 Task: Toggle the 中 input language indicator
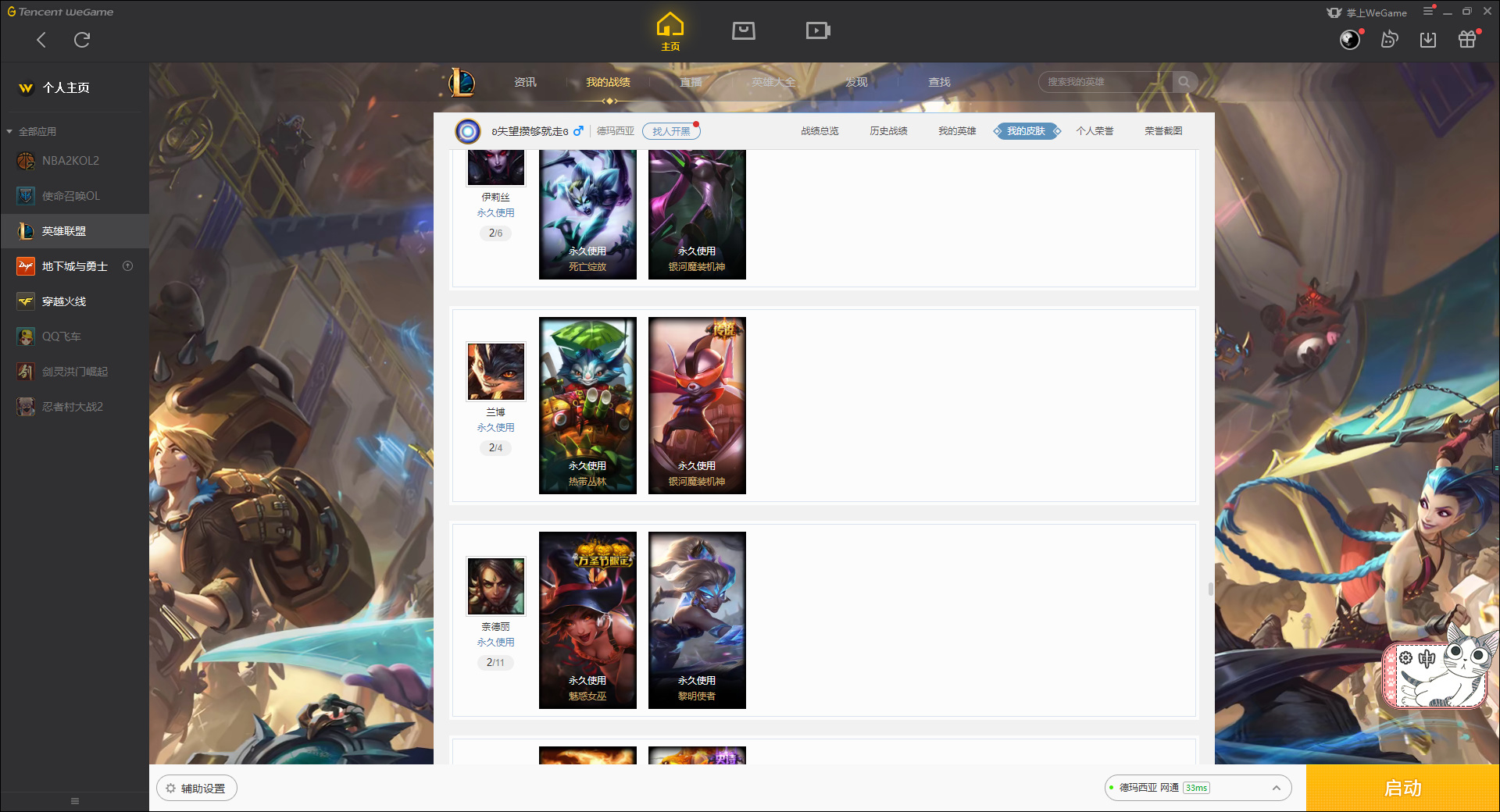[x=1427, y=658]
